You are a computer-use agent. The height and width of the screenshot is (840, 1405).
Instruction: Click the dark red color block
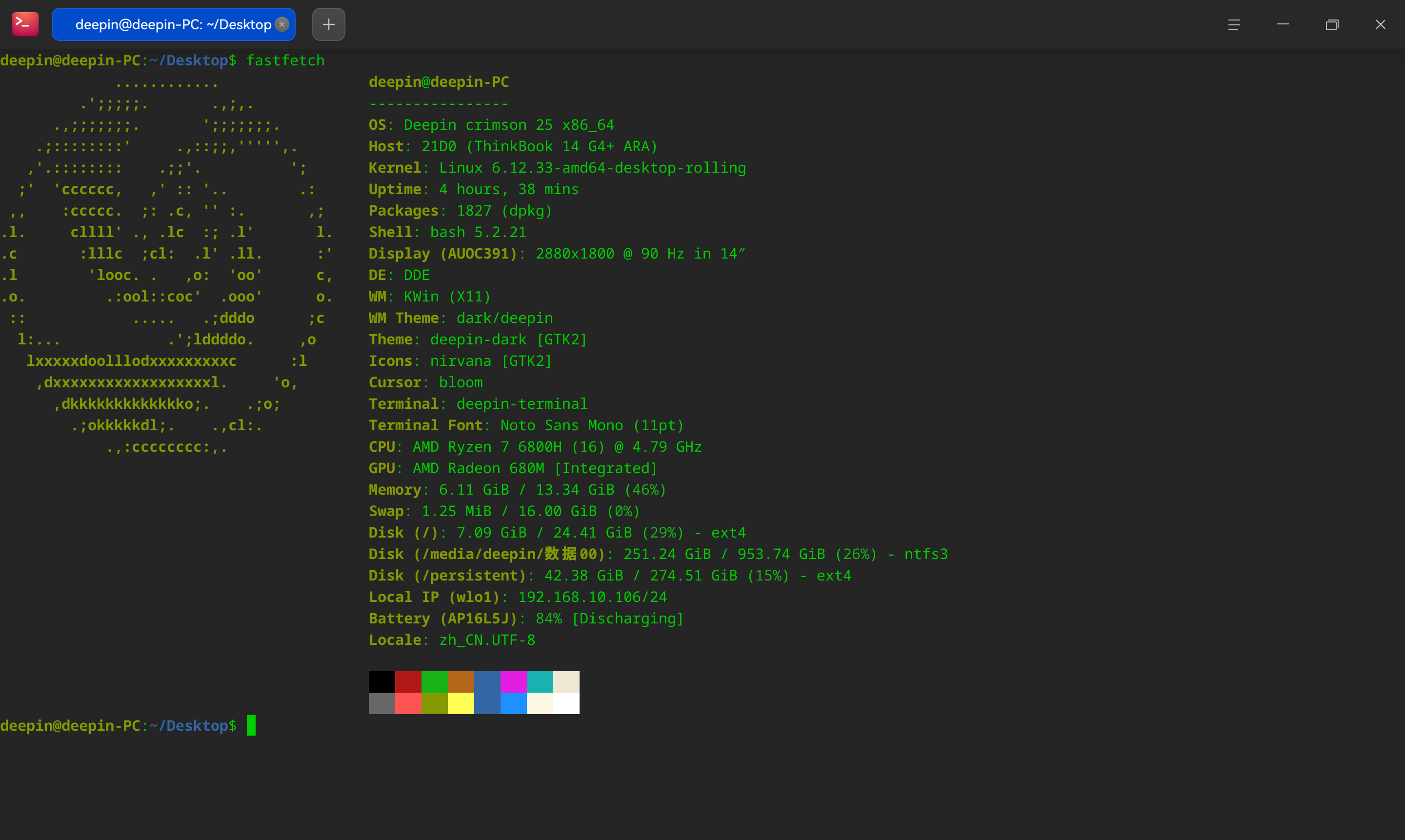click(408, 682)
